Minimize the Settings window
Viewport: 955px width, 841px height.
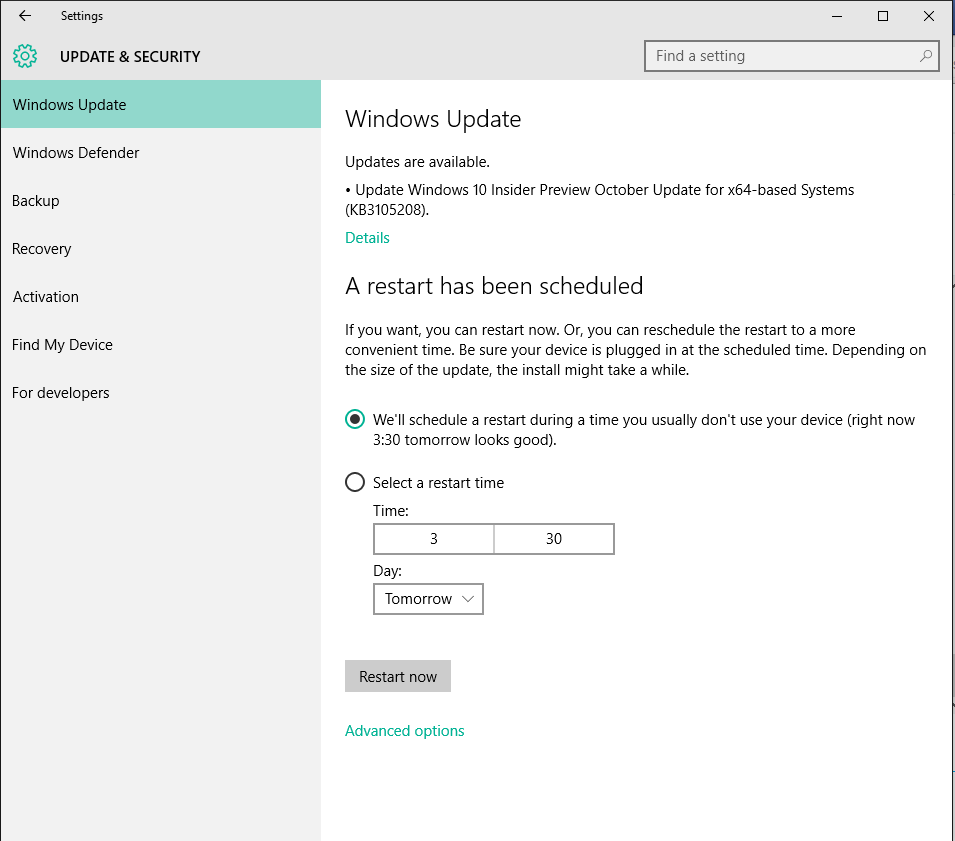pyautogui.click(x=837, y=16)
